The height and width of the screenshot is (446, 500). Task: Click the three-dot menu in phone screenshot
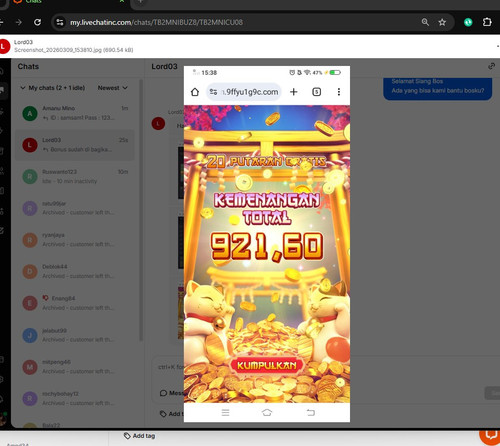(x=339, y=92)
